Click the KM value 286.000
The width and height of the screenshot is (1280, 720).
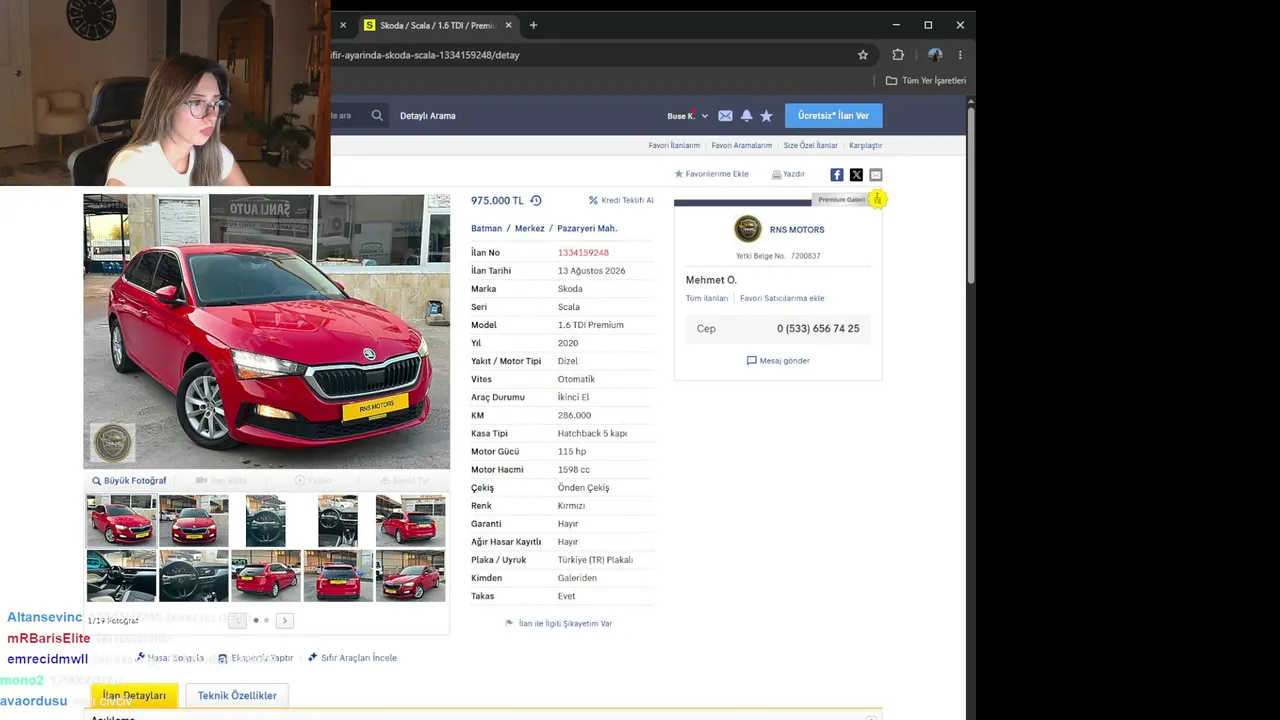[x=574, y=416]
